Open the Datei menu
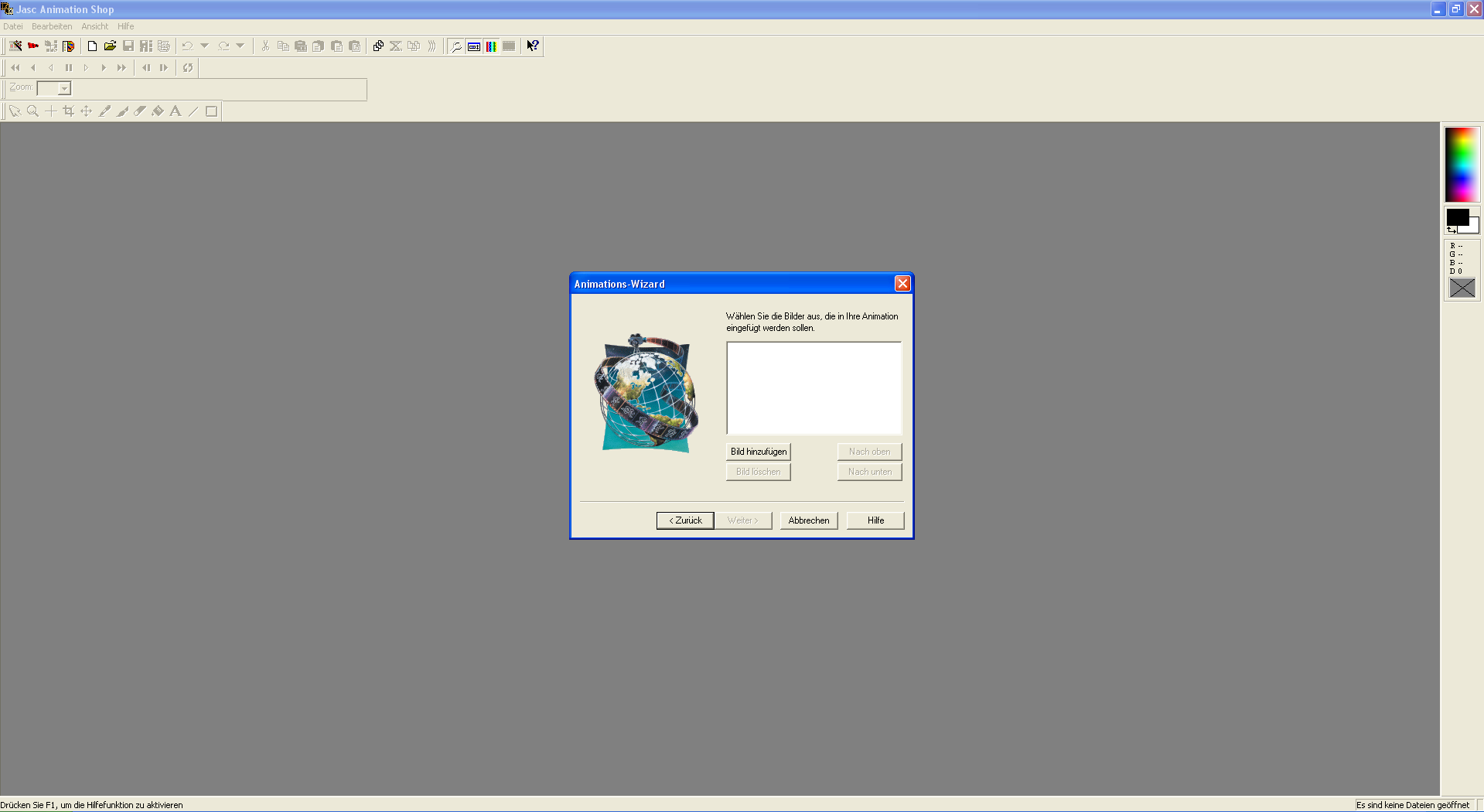1484x812 pixels. coord(13,26)
